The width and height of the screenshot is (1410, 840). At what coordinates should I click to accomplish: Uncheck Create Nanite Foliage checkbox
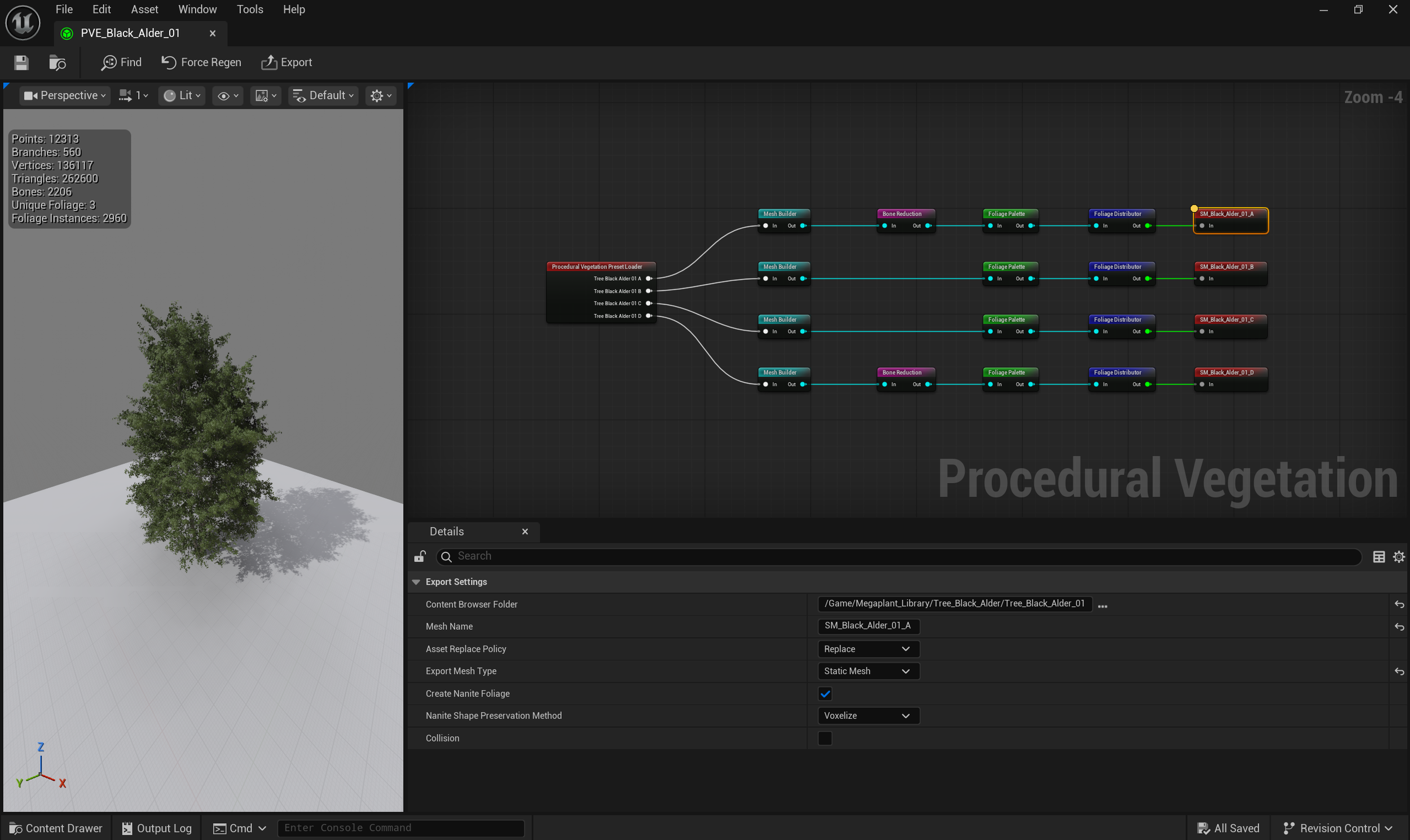(825, 693)
